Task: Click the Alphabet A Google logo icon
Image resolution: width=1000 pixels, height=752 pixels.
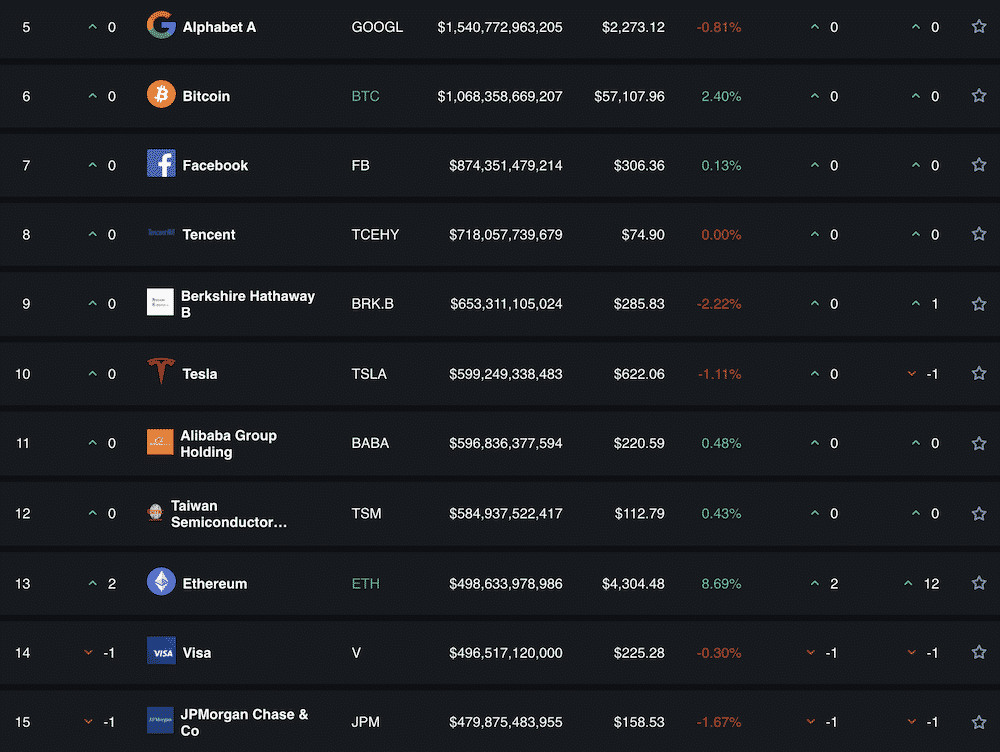Action: click(x=160, y=26)
